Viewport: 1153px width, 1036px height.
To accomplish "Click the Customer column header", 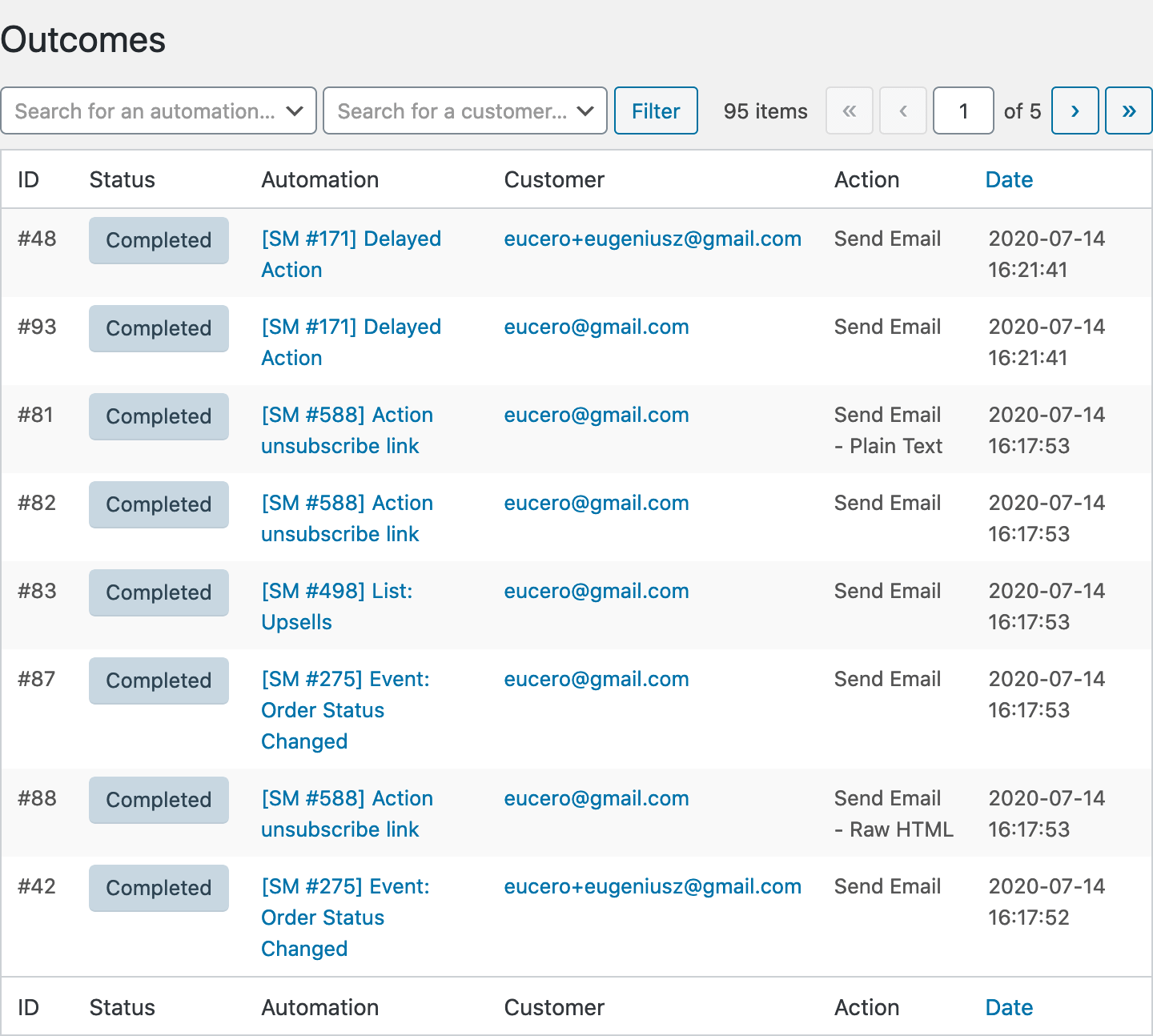I will [x=554, y=179].
